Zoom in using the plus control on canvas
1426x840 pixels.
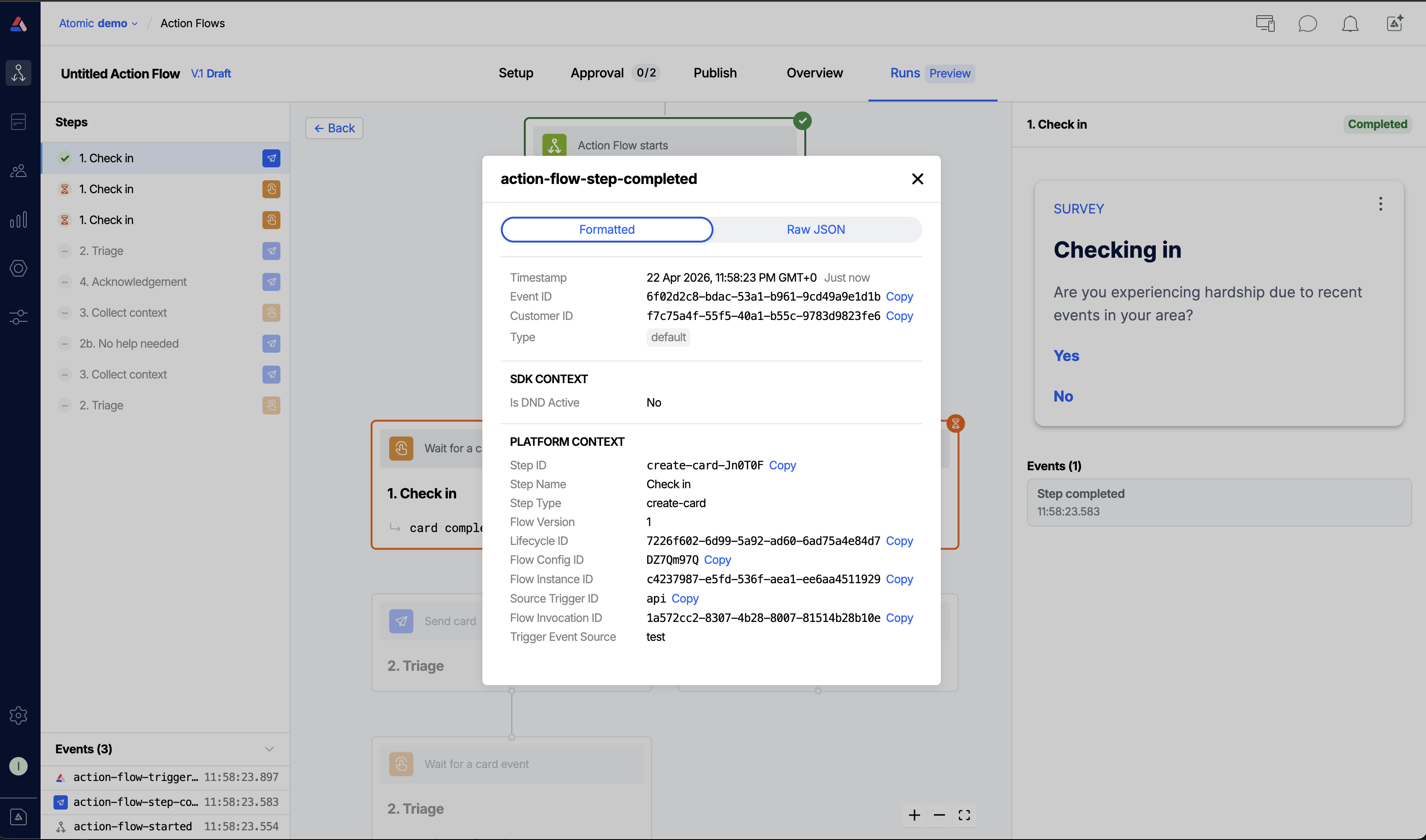pyautogui.click(x=914, y=815)
